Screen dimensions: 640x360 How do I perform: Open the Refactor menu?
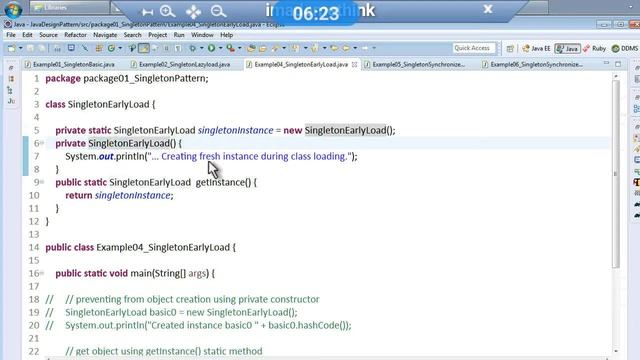pyautogui.click(x=76, y=35)
